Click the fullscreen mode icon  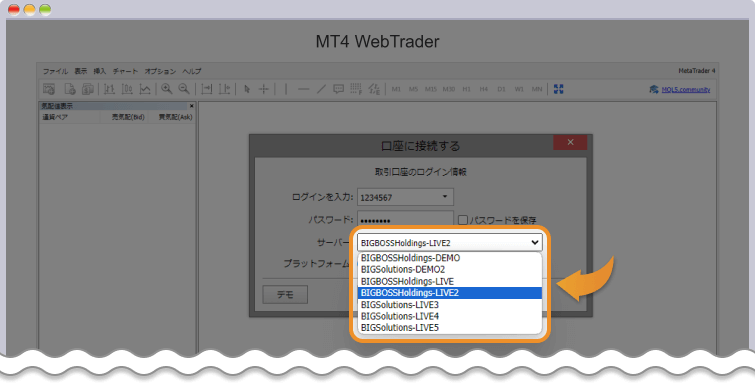[x=559, y=89]
